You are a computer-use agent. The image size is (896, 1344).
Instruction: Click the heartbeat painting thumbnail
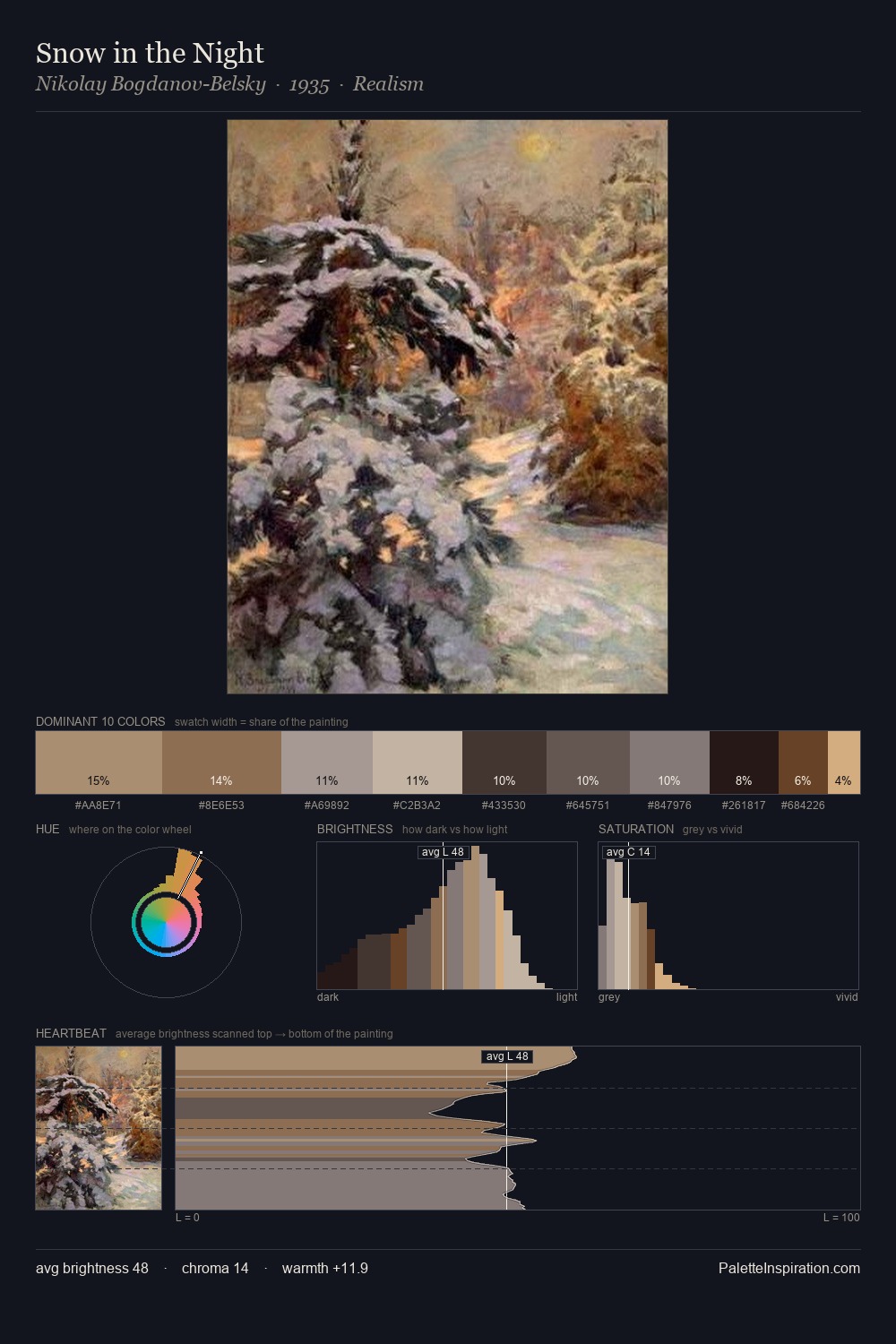99,1128
